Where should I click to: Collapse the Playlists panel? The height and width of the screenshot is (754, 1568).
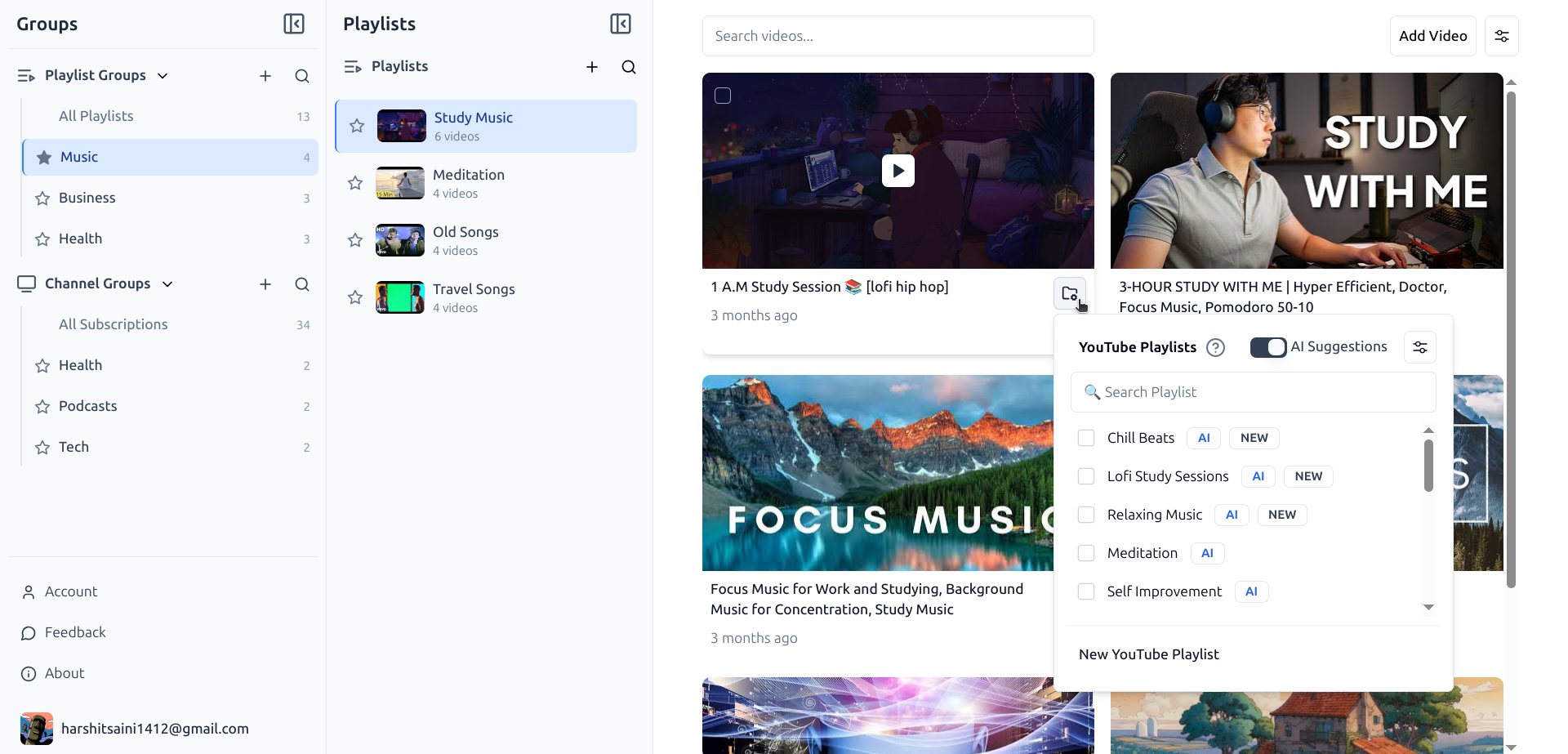point(621,24)
